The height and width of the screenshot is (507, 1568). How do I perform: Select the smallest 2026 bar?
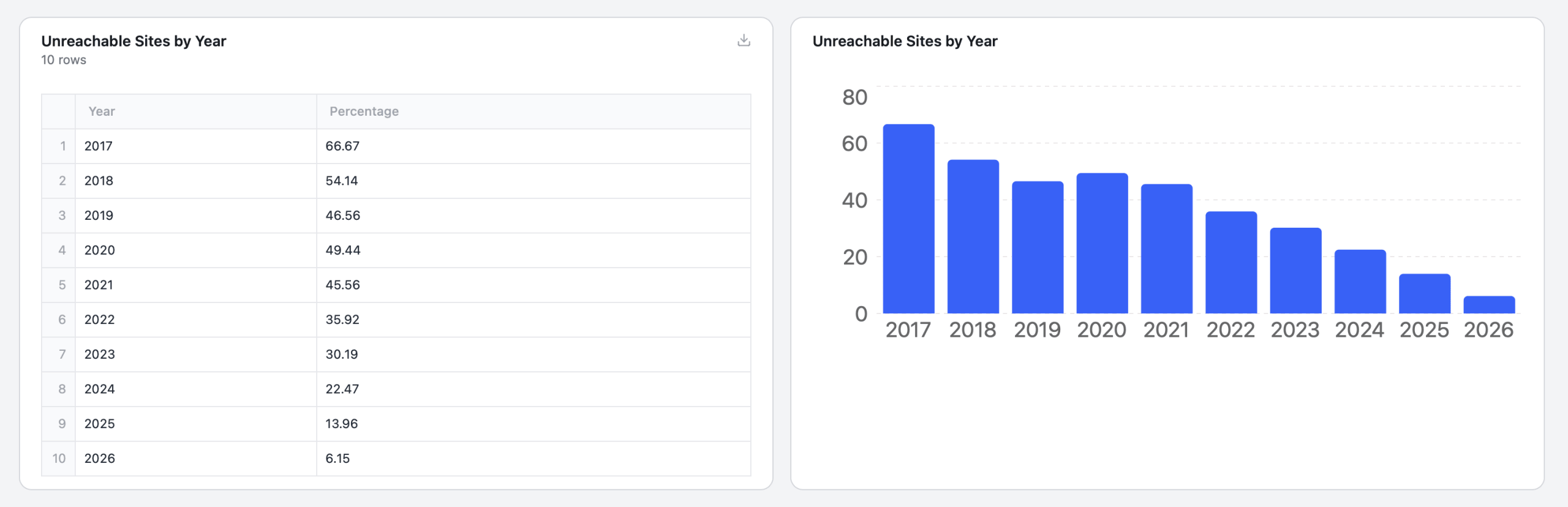click(1489, 305)
